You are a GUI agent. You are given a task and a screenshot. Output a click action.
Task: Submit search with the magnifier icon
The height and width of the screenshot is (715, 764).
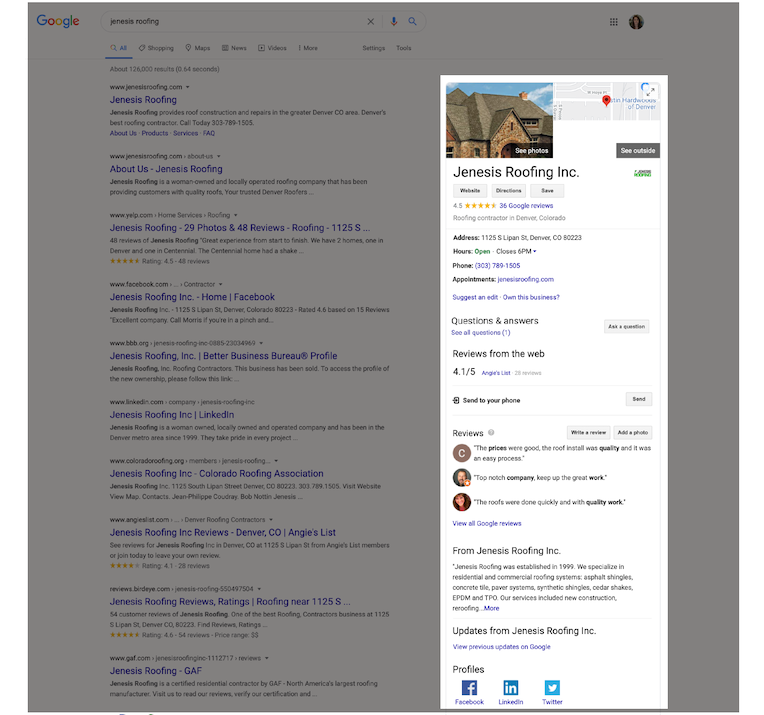pyautogui.click(x=412, y=21)
